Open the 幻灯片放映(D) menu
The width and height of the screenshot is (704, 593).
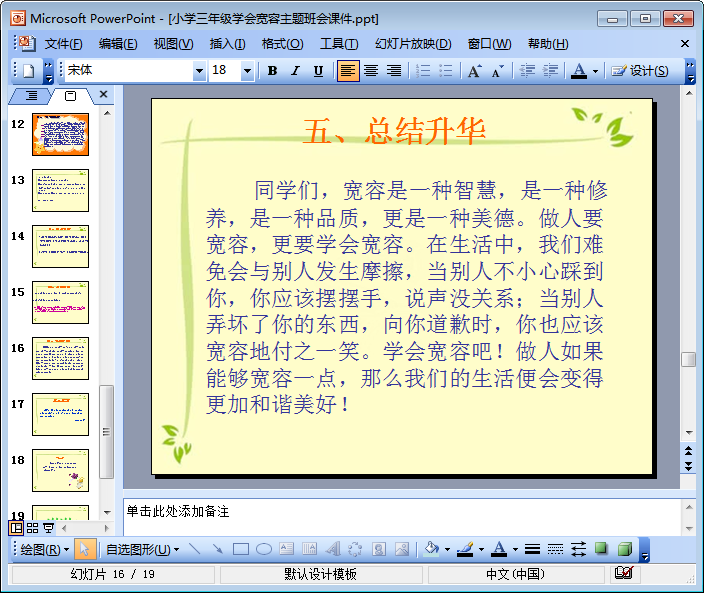click(413, 44)
